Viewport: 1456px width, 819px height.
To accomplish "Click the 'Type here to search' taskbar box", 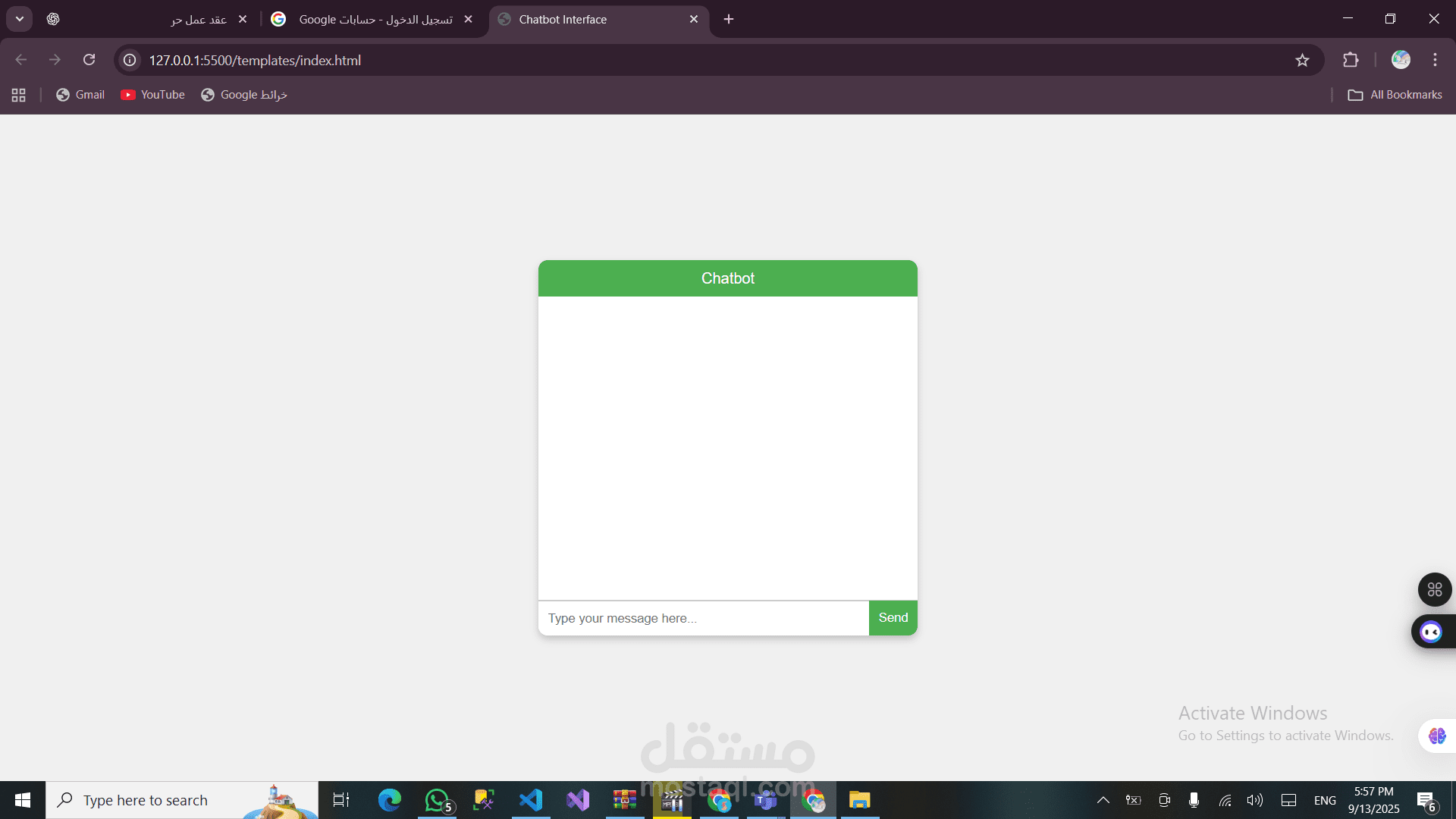I will [182, 800].
